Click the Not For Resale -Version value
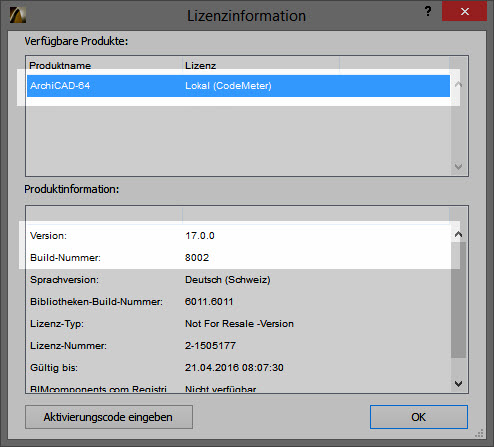Viewport: 494px width, 447px height. 239,324
